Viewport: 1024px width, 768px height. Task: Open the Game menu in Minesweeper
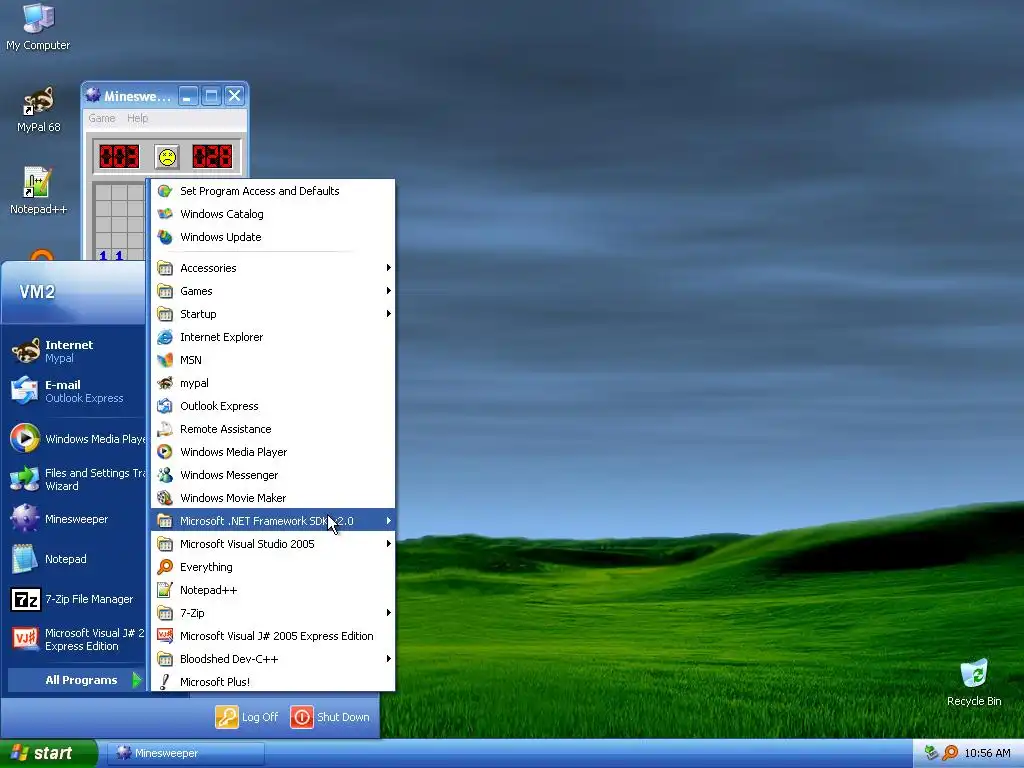click(102, 118)
